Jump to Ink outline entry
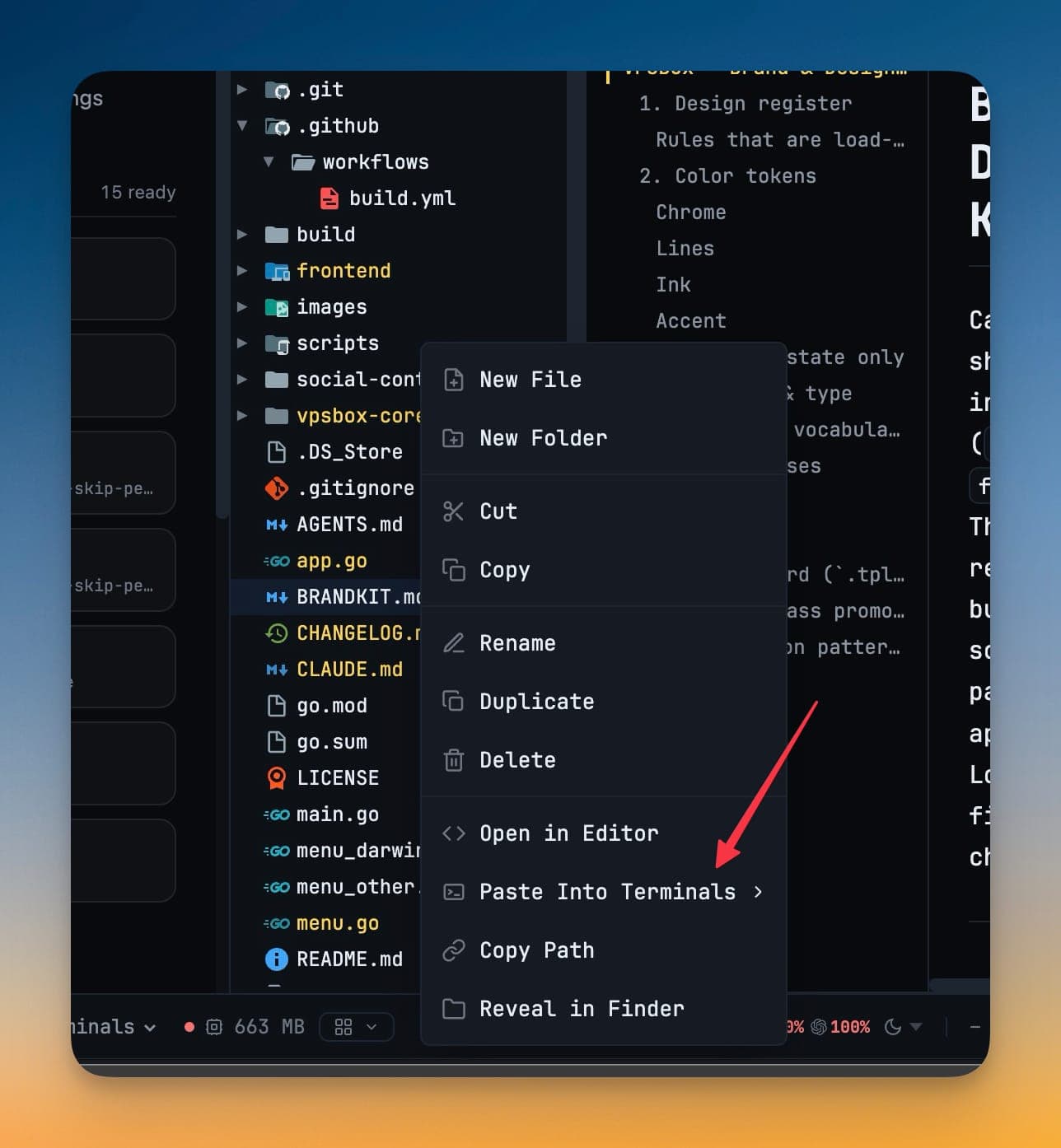 674,285
